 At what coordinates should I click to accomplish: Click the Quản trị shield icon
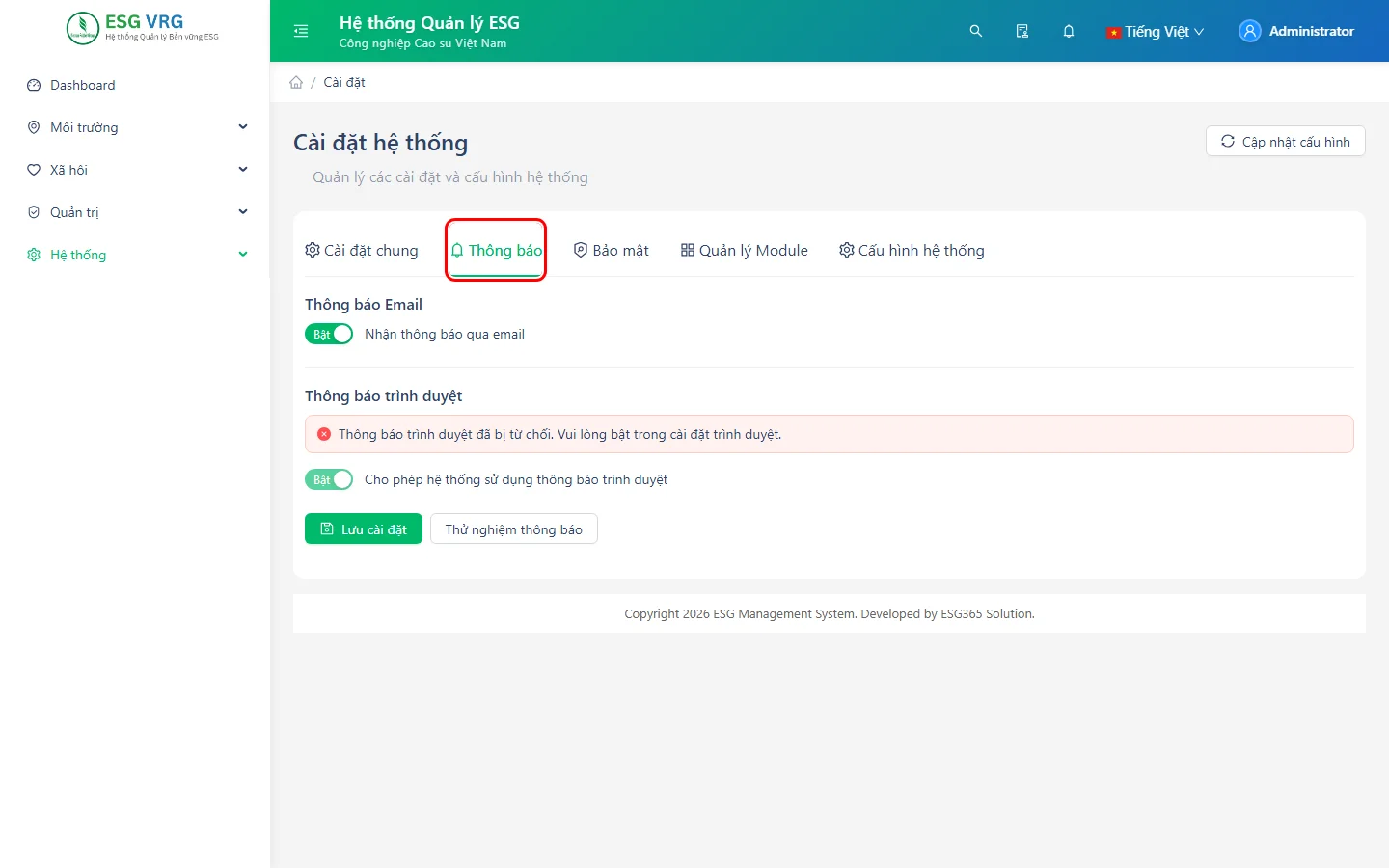(34, 212)
